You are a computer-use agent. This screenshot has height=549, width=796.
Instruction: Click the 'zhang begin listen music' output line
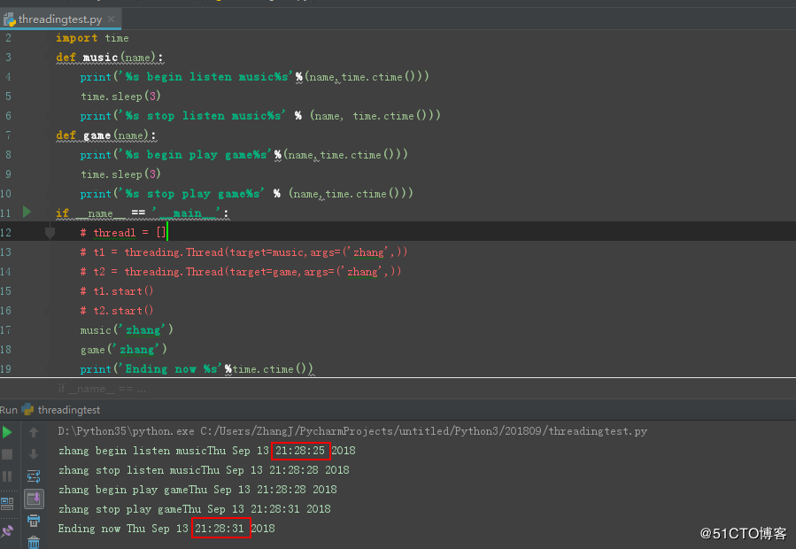(x=207, y=450)
